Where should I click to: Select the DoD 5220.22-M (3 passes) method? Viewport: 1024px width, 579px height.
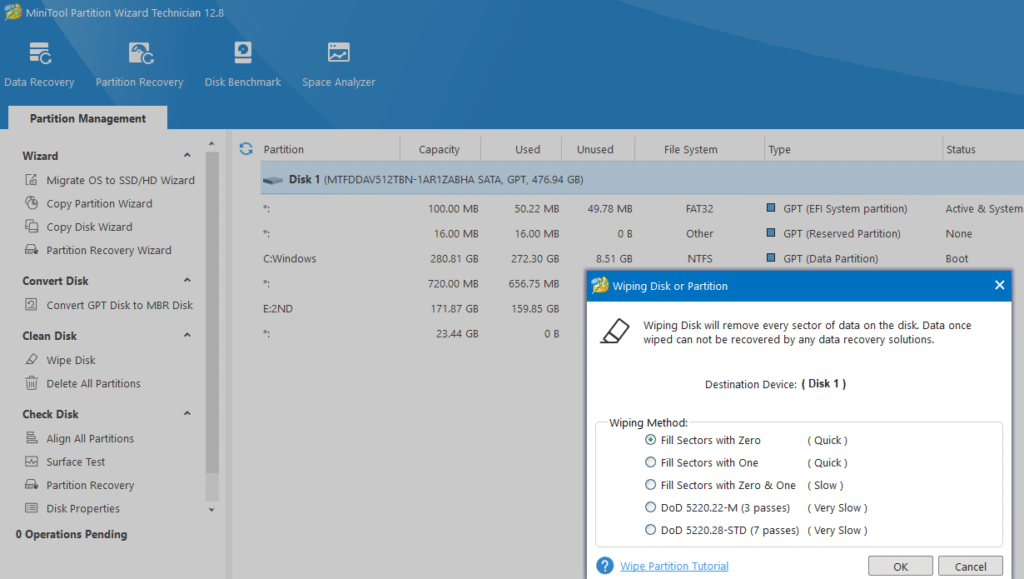(x=650, y=507)
